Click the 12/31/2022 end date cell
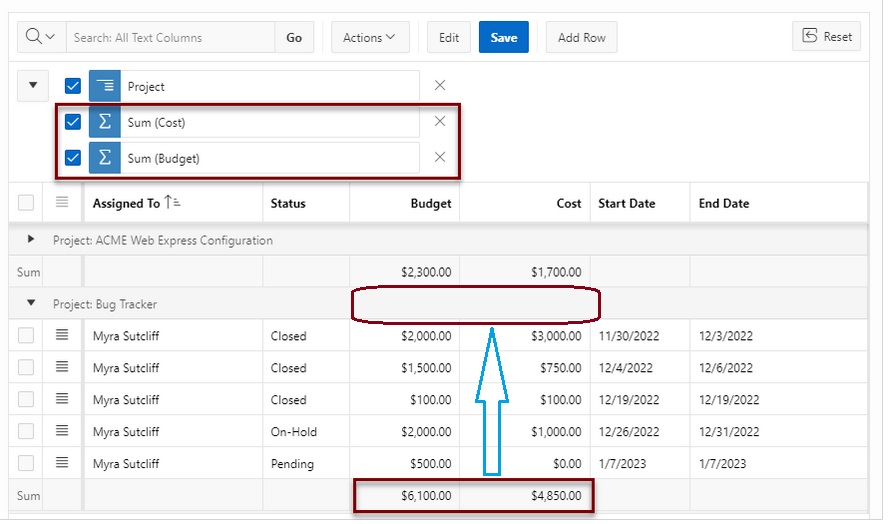 (779, 431)
